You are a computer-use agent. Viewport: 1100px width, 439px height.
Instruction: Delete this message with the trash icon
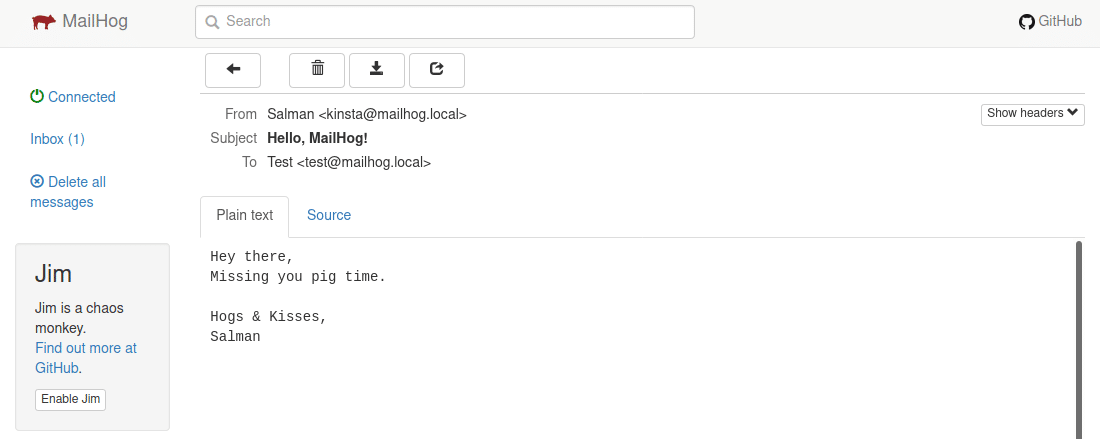point(317,69)
